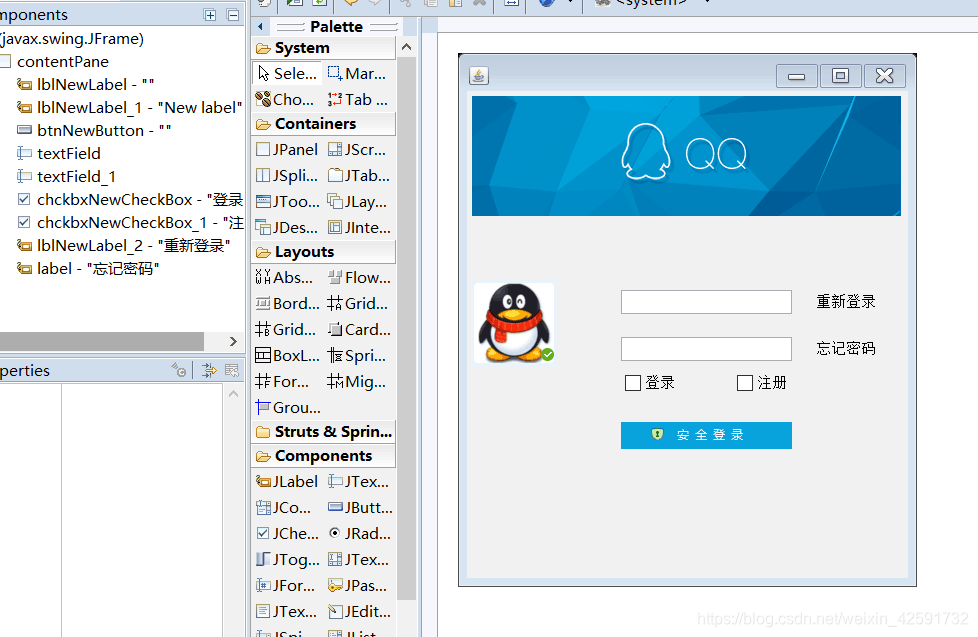Select label 忘记密码 tree node
This screenshot has height=637, width=978.
point(88,269)
